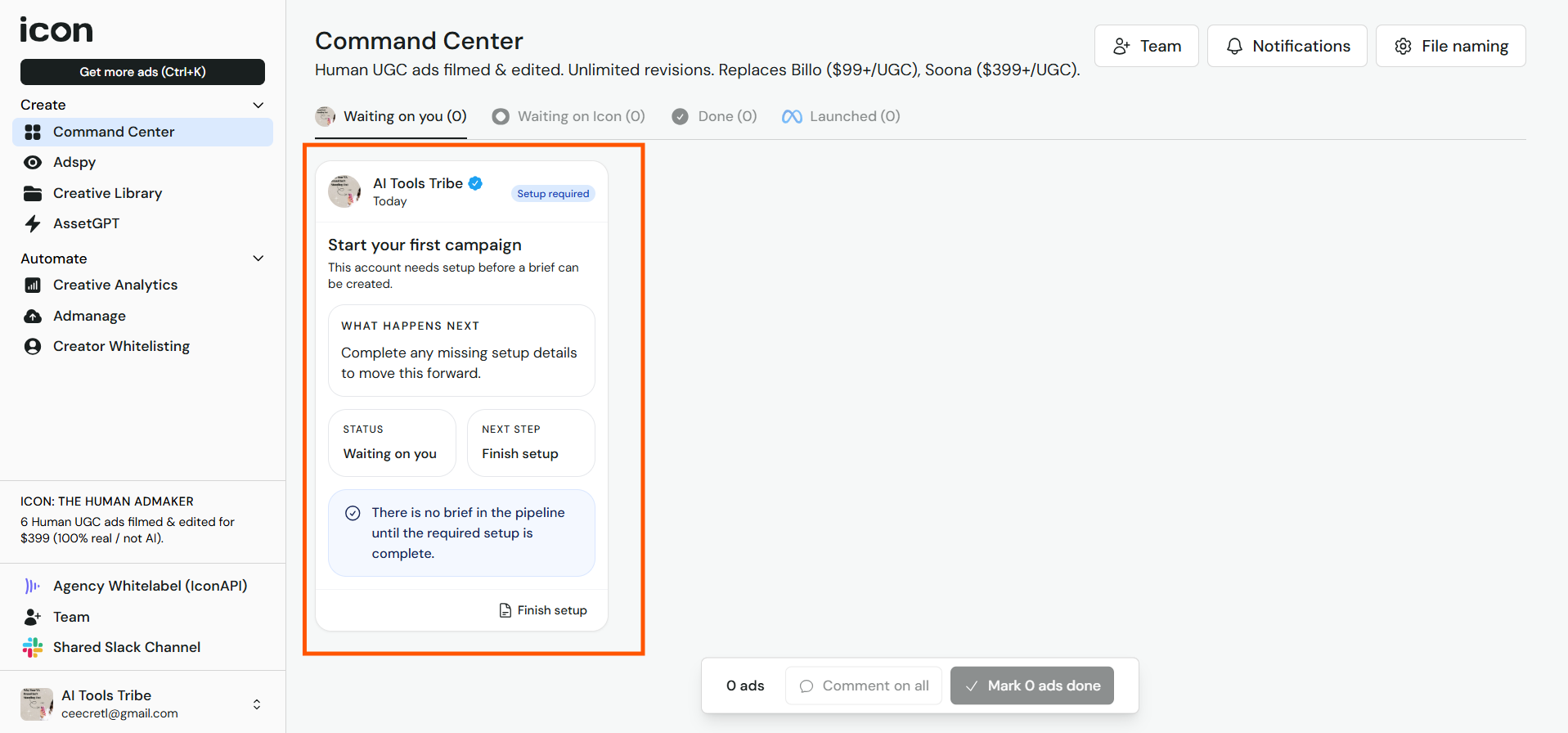Click STATUS Waiting on you box
The height and width of the screenshot is (733, 1568).
(392, 443)
